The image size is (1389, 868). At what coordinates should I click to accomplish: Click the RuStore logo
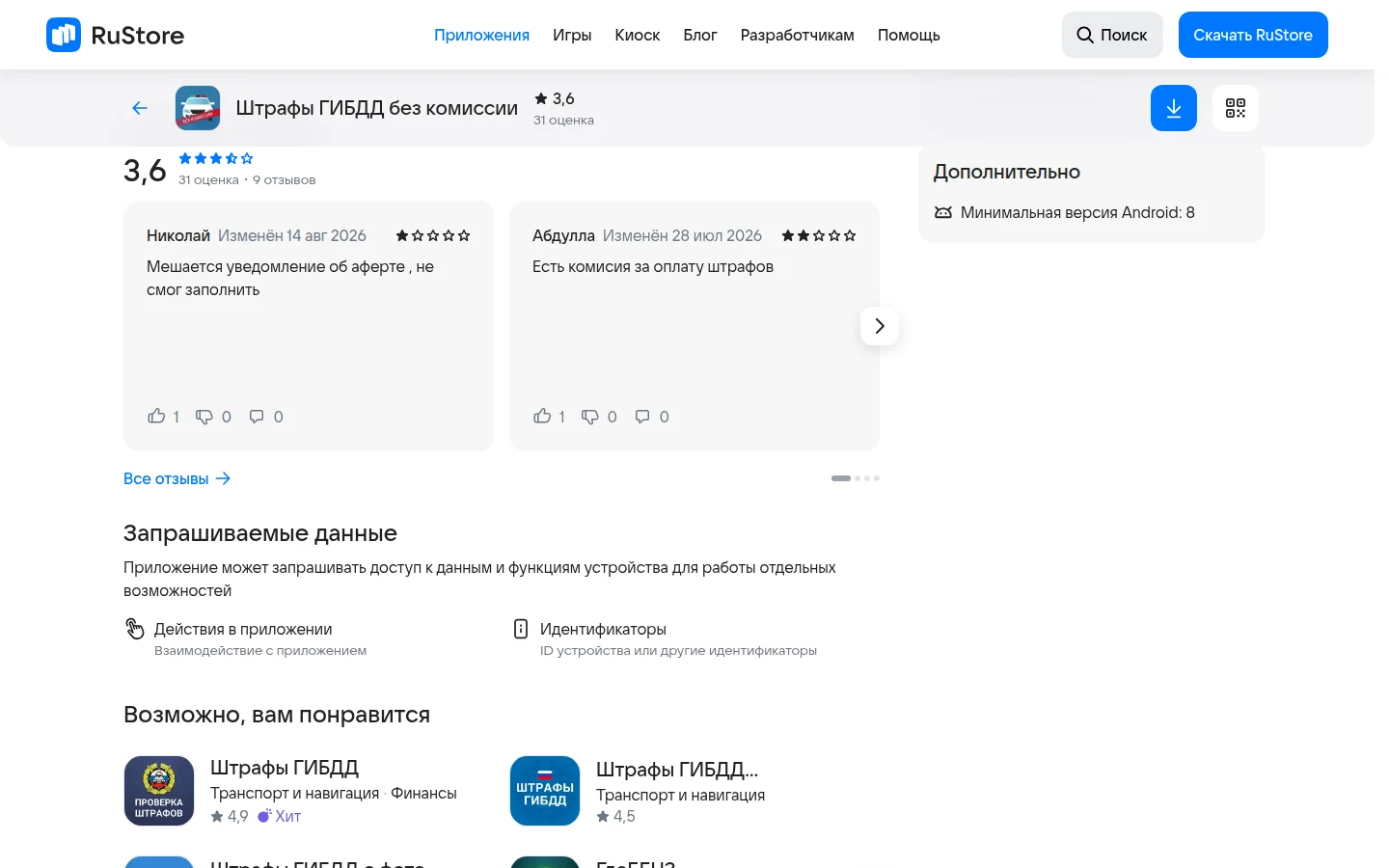pos(115,35)
